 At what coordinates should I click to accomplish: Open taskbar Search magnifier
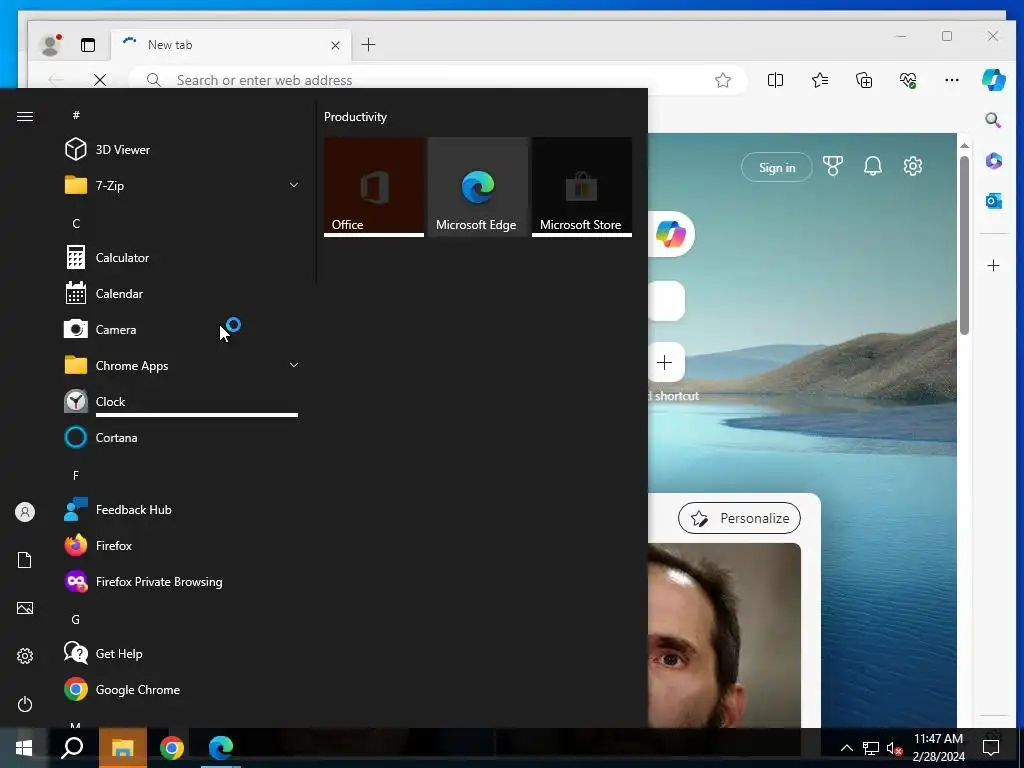point(72,747)
